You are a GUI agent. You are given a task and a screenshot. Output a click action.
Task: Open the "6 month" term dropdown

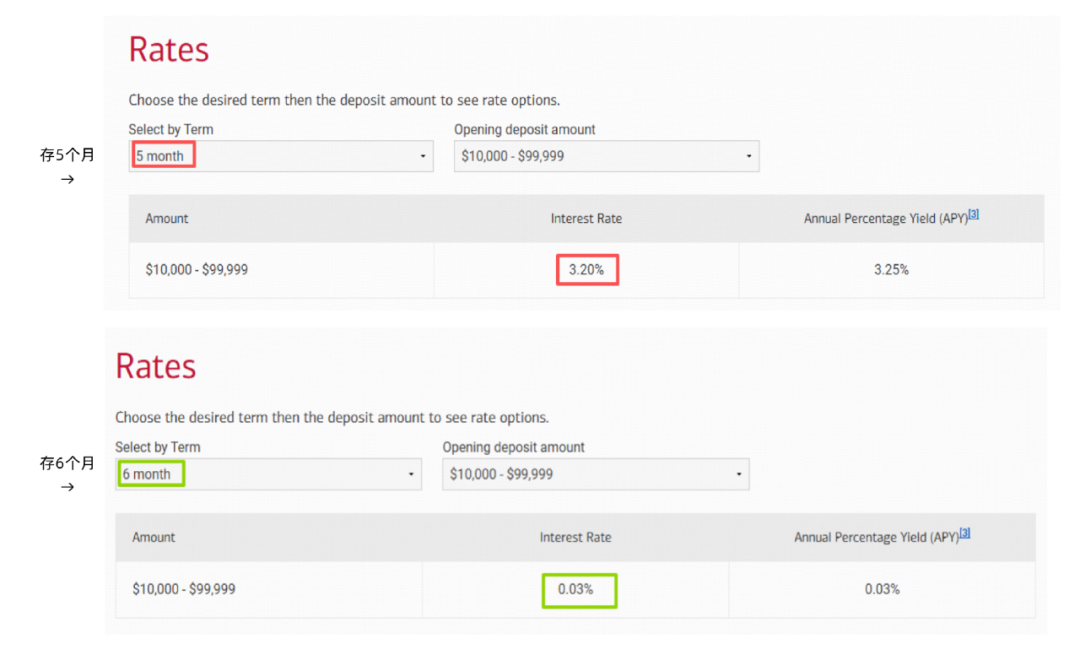click(268, 474)
